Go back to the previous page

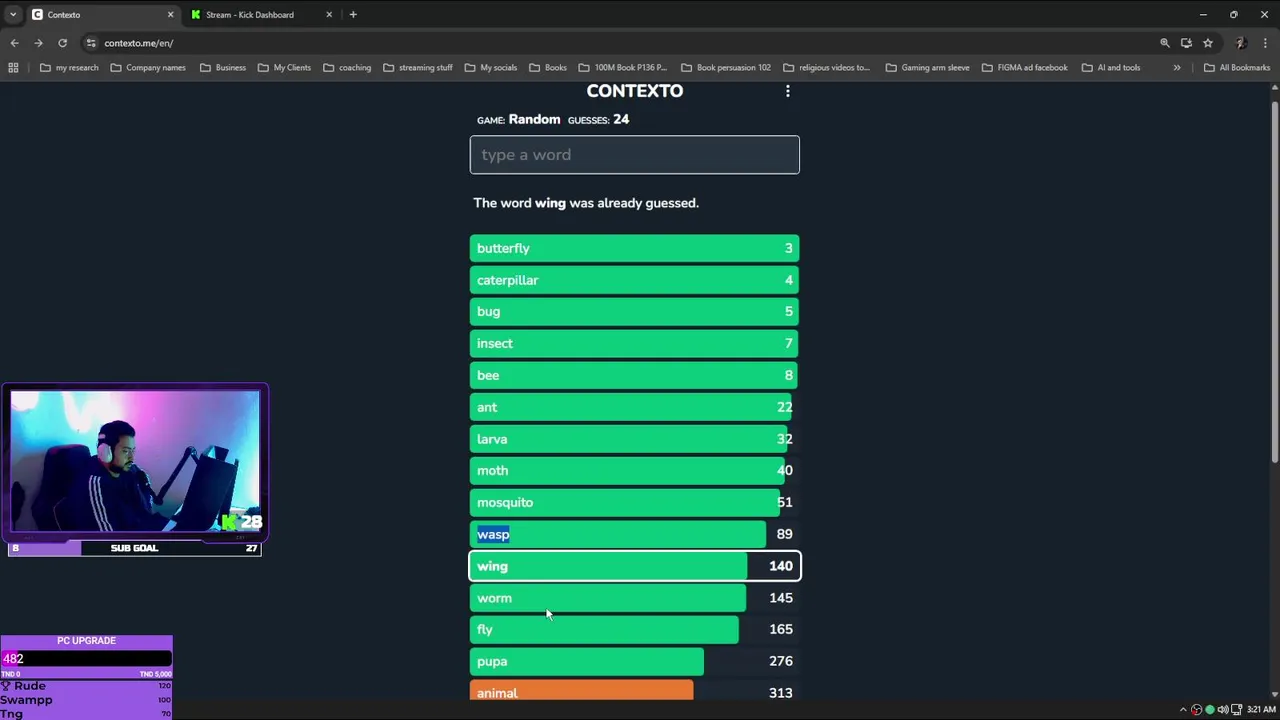coord(14,43)
